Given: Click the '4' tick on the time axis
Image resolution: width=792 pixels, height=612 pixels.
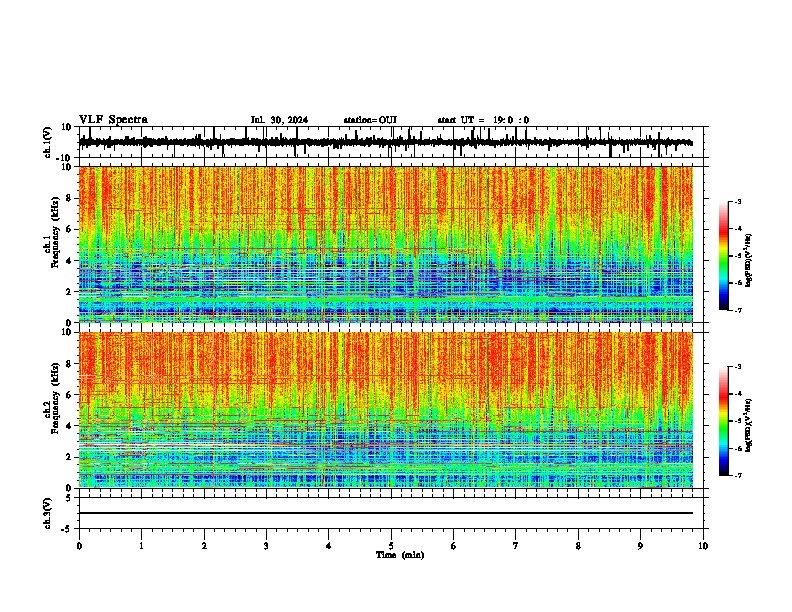Looking at the screenshot, I should [x=329, y=546].
